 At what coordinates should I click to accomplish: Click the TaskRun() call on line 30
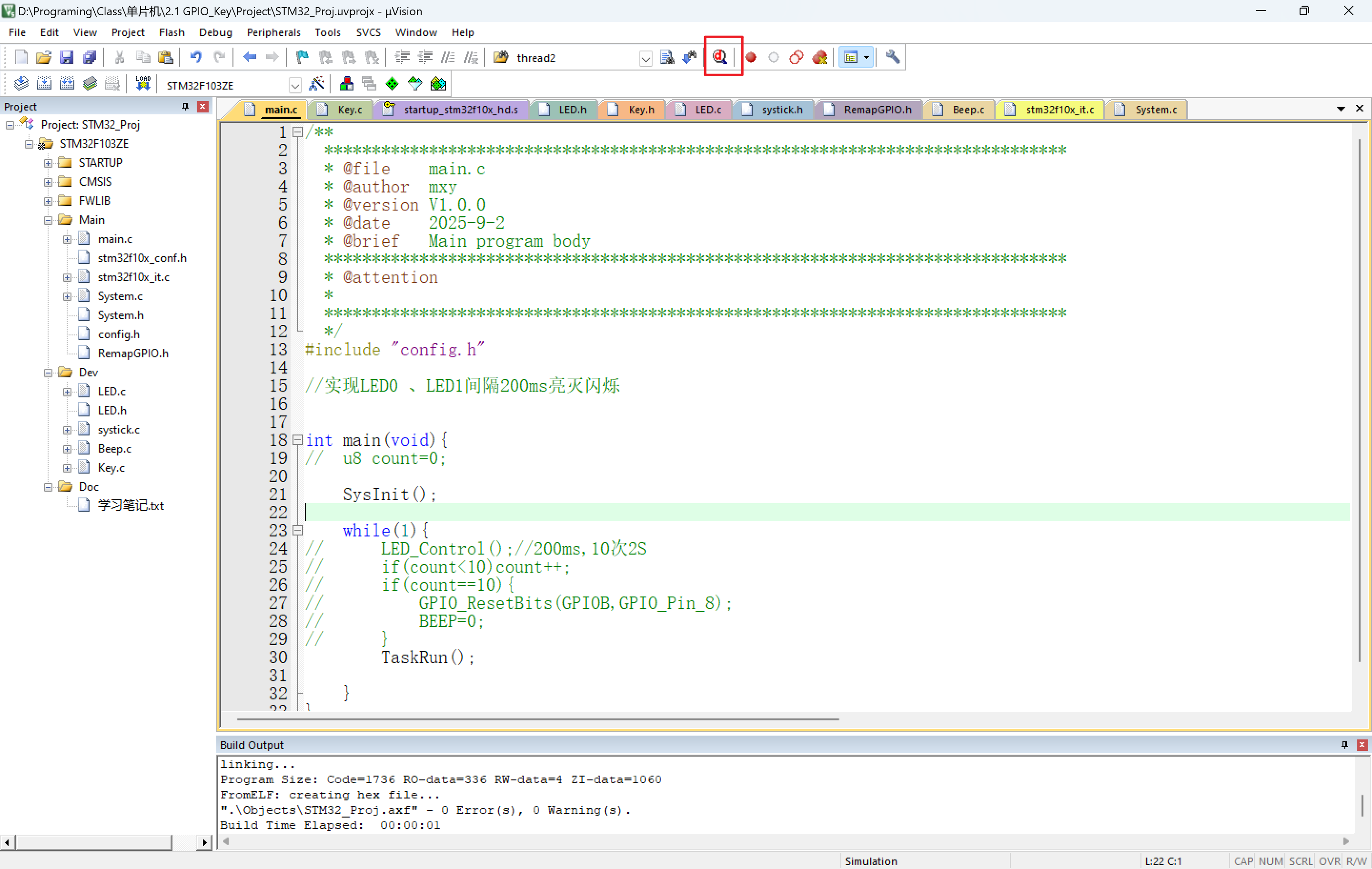(427, 657)
